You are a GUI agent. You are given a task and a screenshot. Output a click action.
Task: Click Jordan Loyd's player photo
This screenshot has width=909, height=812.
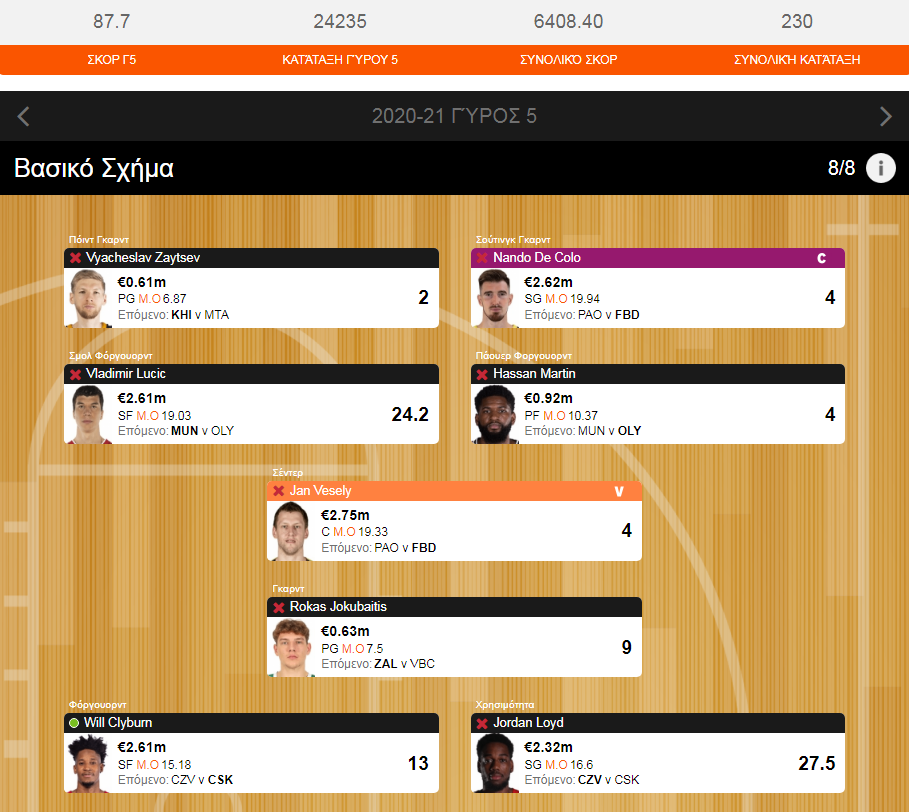click(495, 763)
